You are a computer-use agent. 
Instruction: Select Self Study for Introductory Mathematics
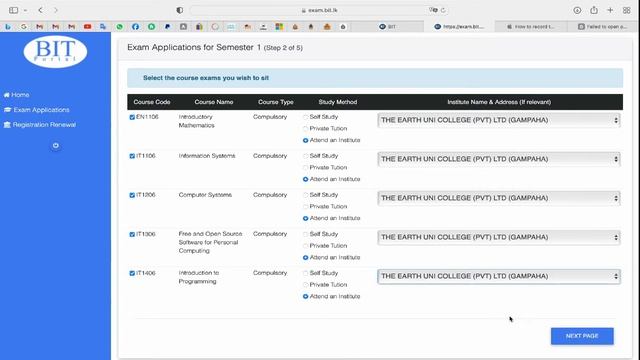[x=305, y=117]
